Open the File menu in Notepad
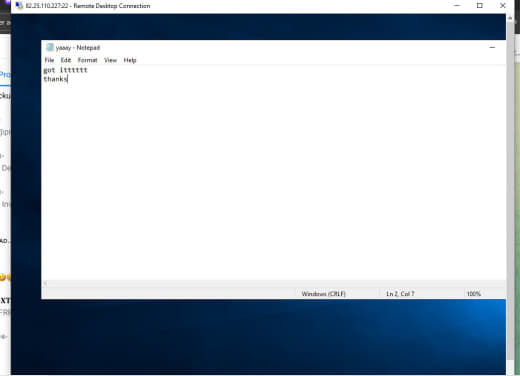 49,60
